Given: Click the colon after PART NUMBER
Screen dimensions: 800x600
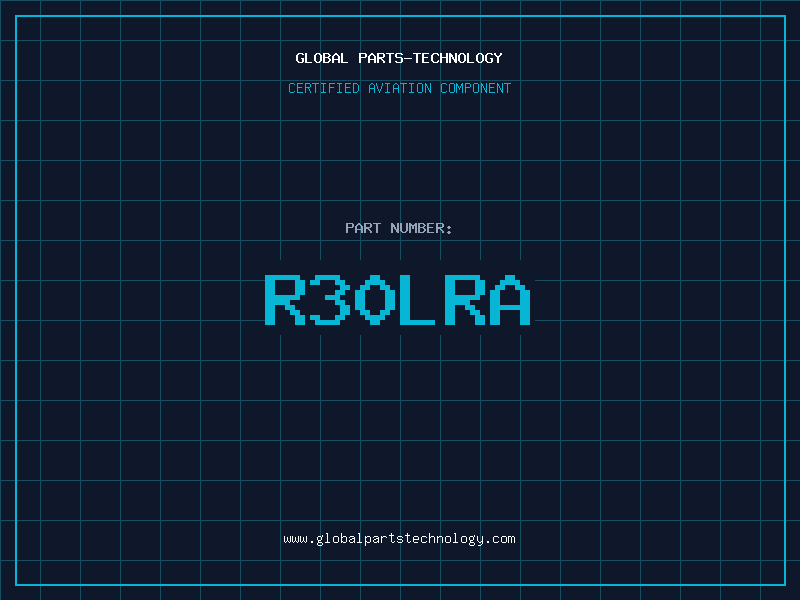Looking at the screenshot, I should click(450, 228).
